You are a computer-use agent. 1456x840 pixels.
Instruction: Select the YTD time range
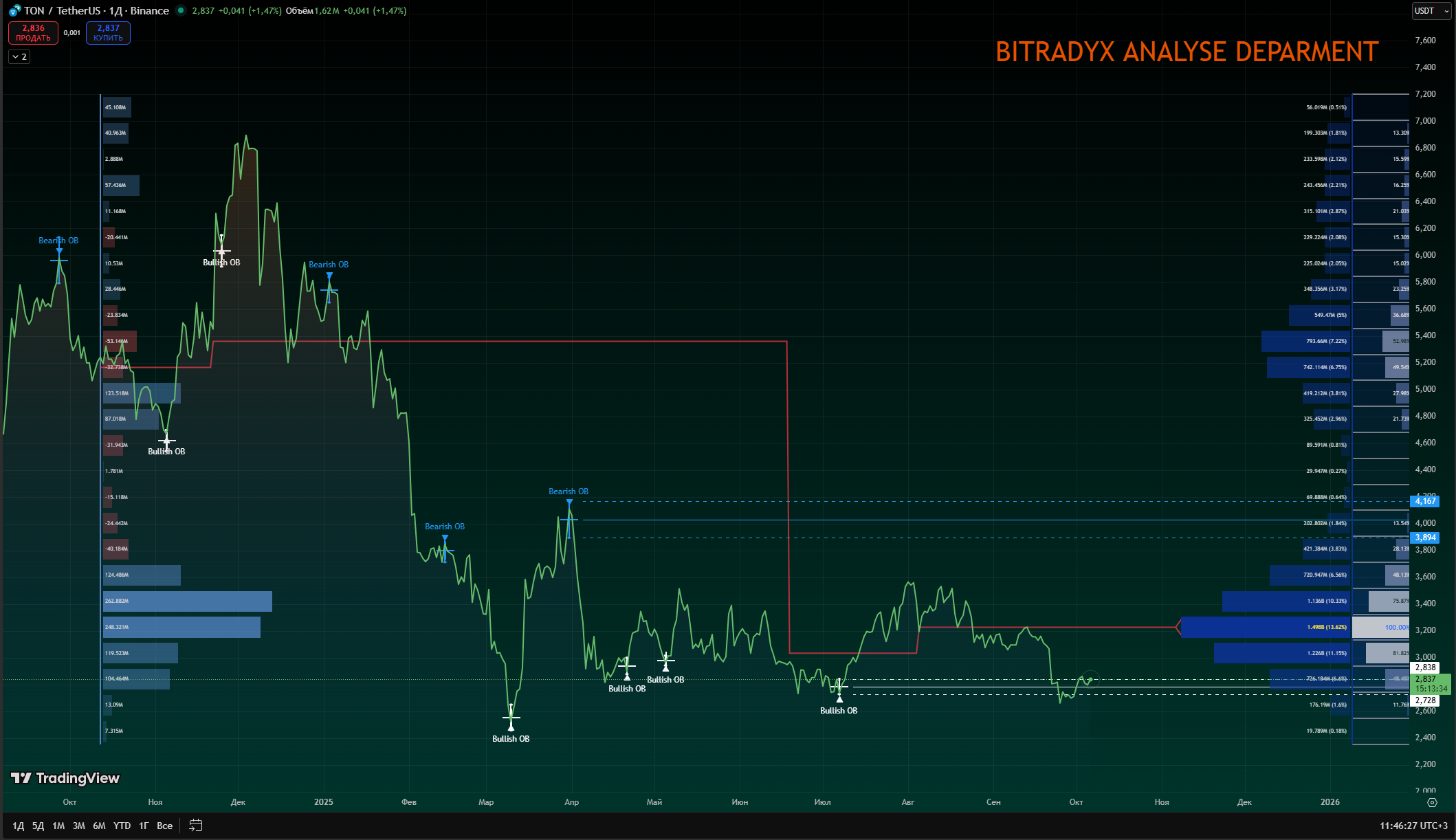[x=122, y=826]
